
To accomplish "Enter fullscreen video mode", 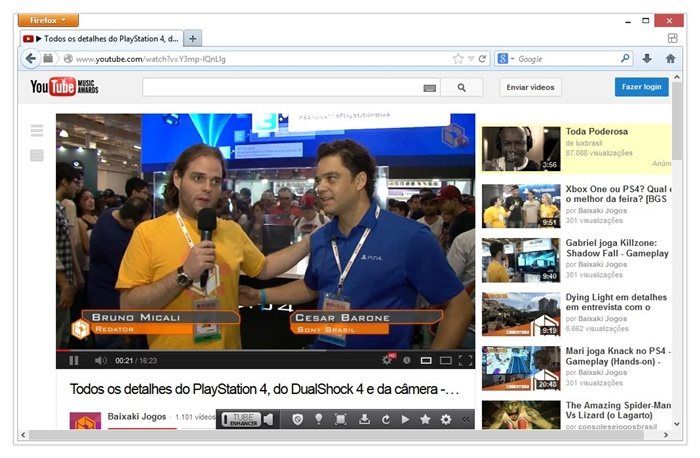I will 465,360.
